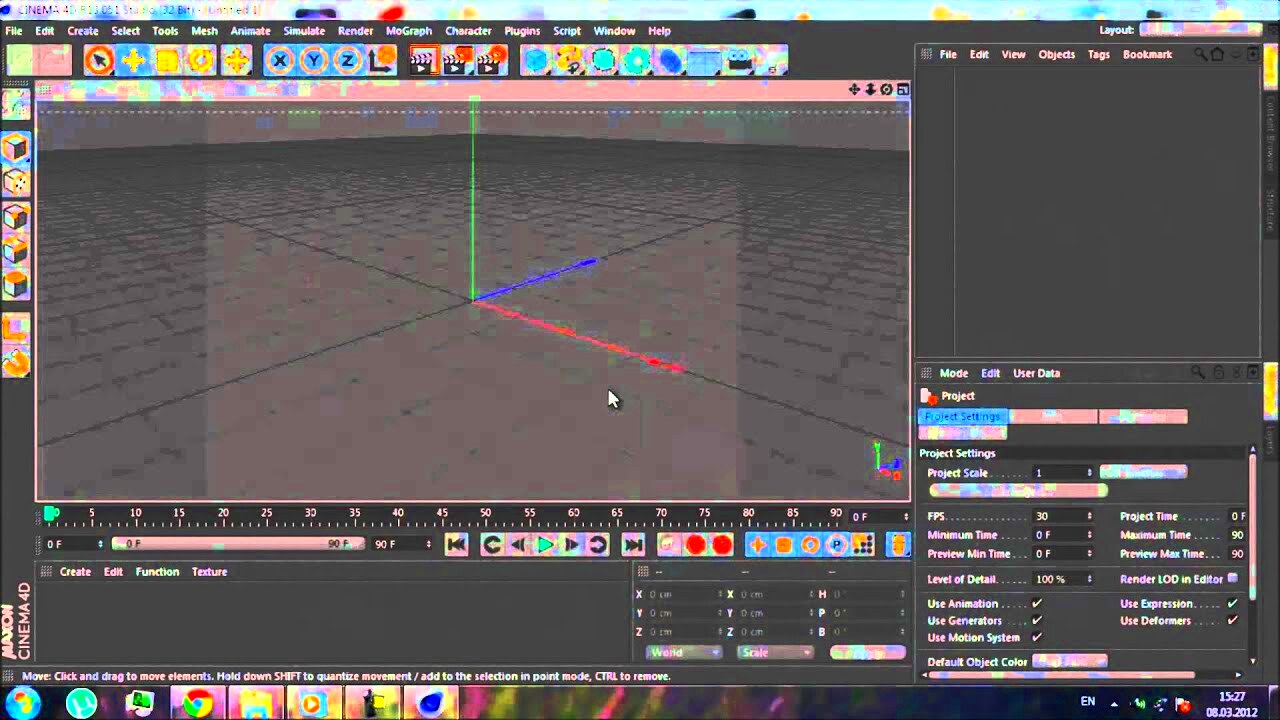
Task: Click the FPS value stepper
Action: point(1089,516)
